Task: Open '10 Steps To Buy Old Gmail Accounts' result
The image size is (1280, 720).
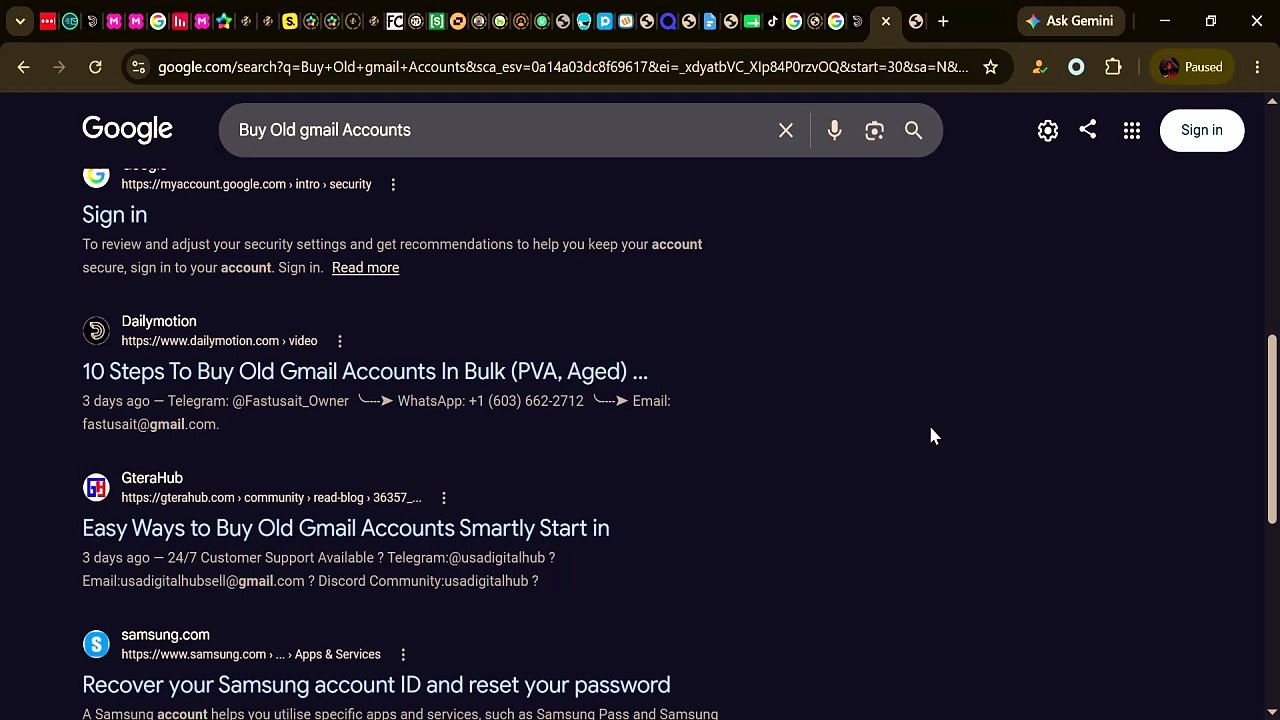Action: 365,371
